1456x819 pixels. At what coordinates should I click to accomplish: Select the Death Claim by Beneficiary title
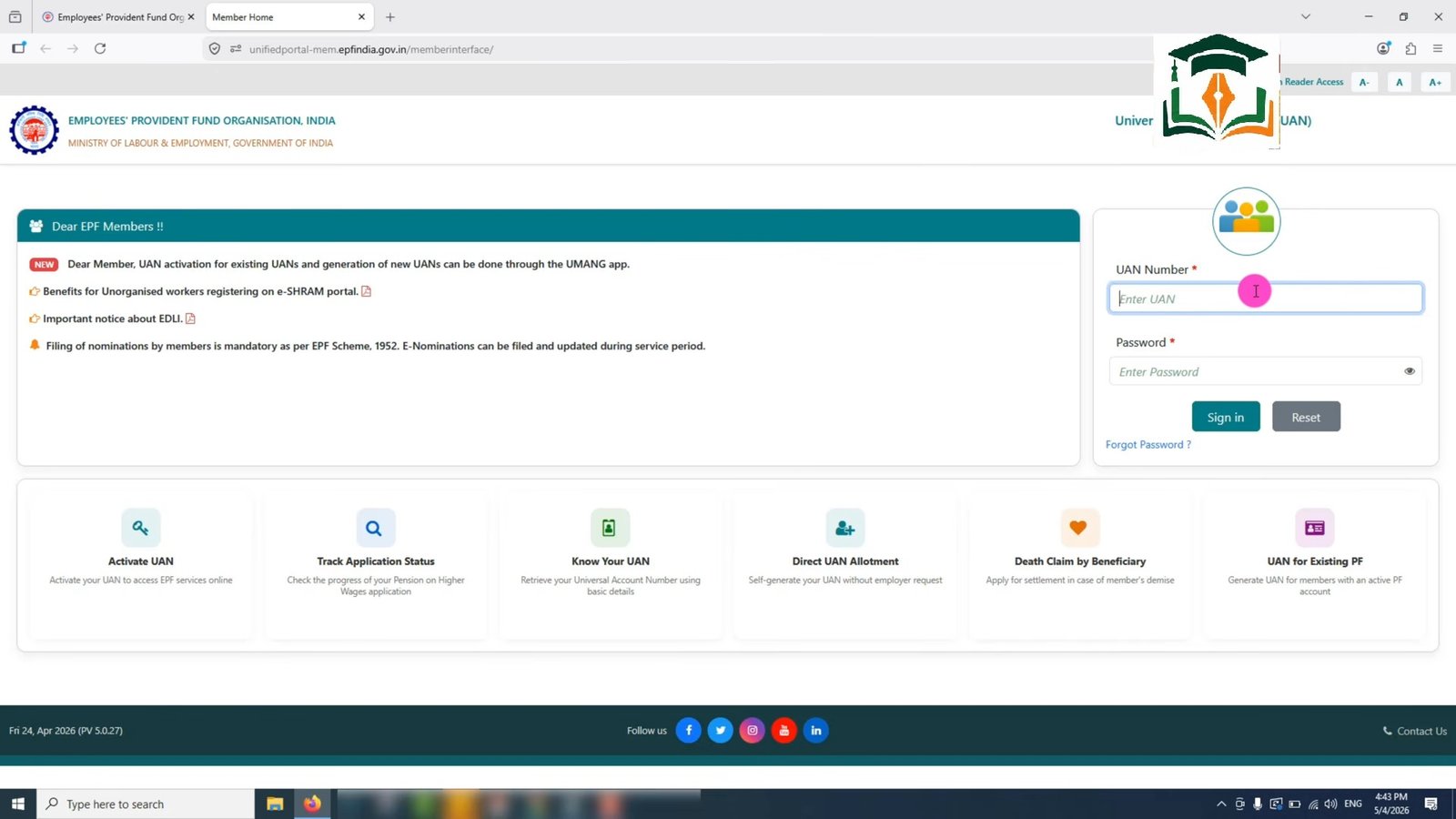(1080, 561)
